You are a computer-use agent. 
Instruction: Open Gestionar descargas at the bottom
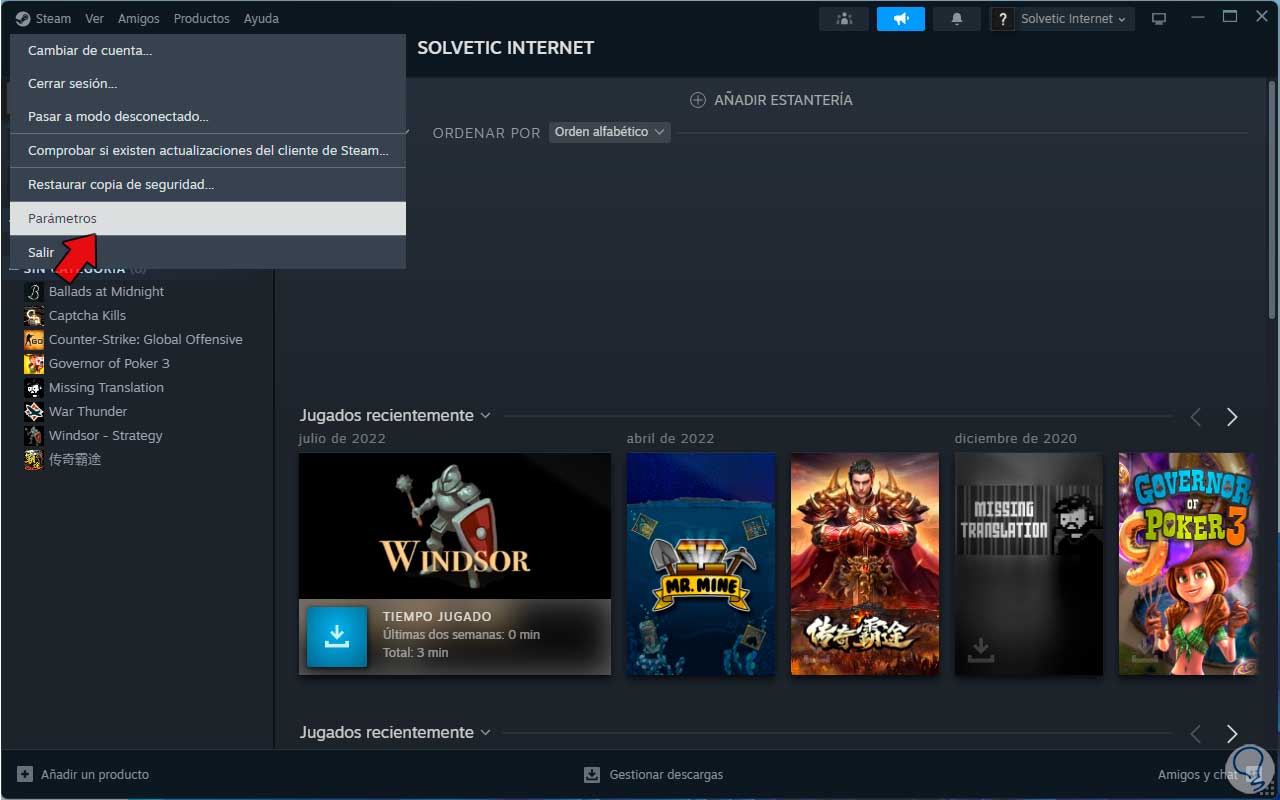pos(666,774)
